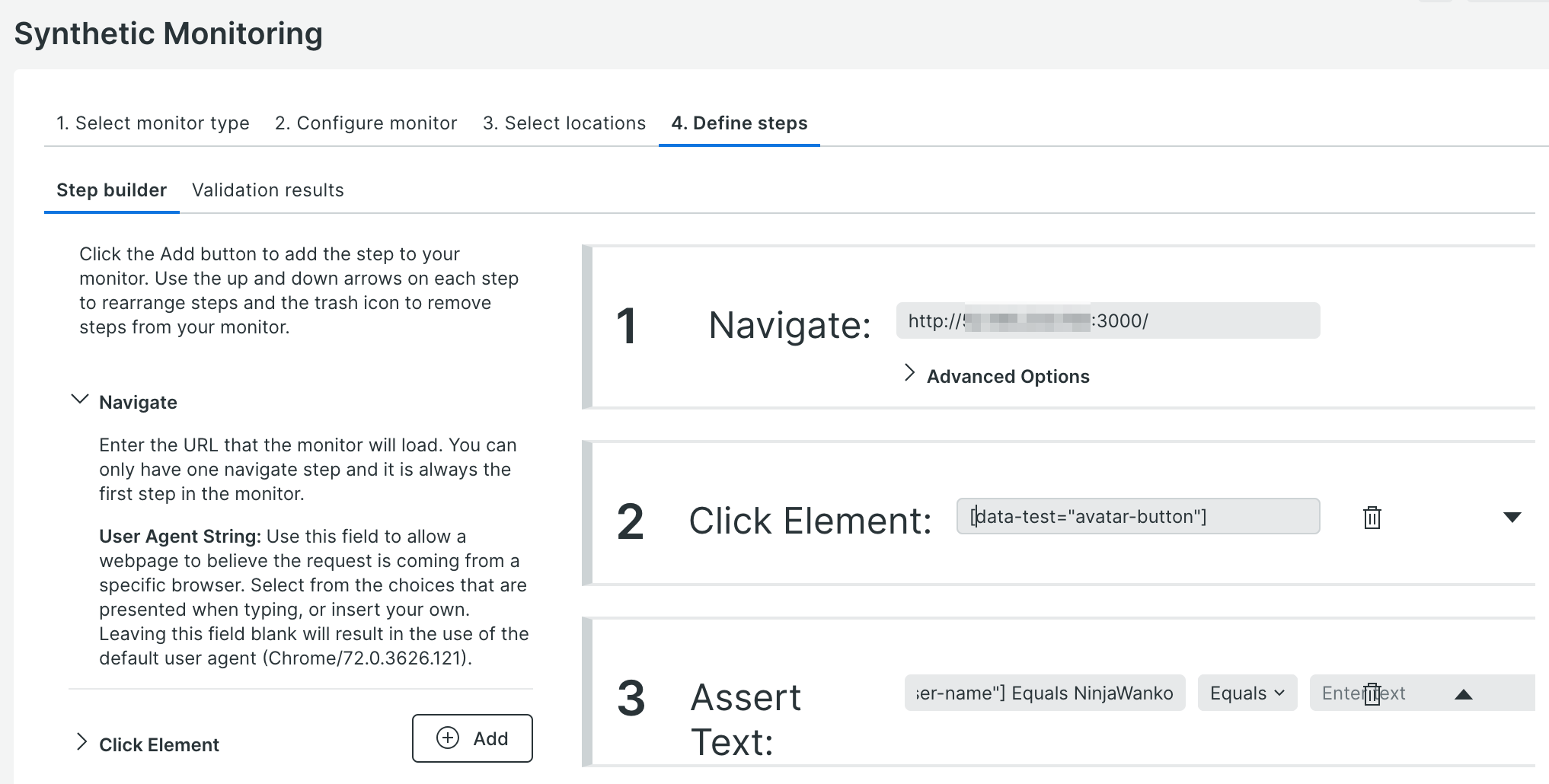Delete the Assert Text step with trash icon

1372,694
